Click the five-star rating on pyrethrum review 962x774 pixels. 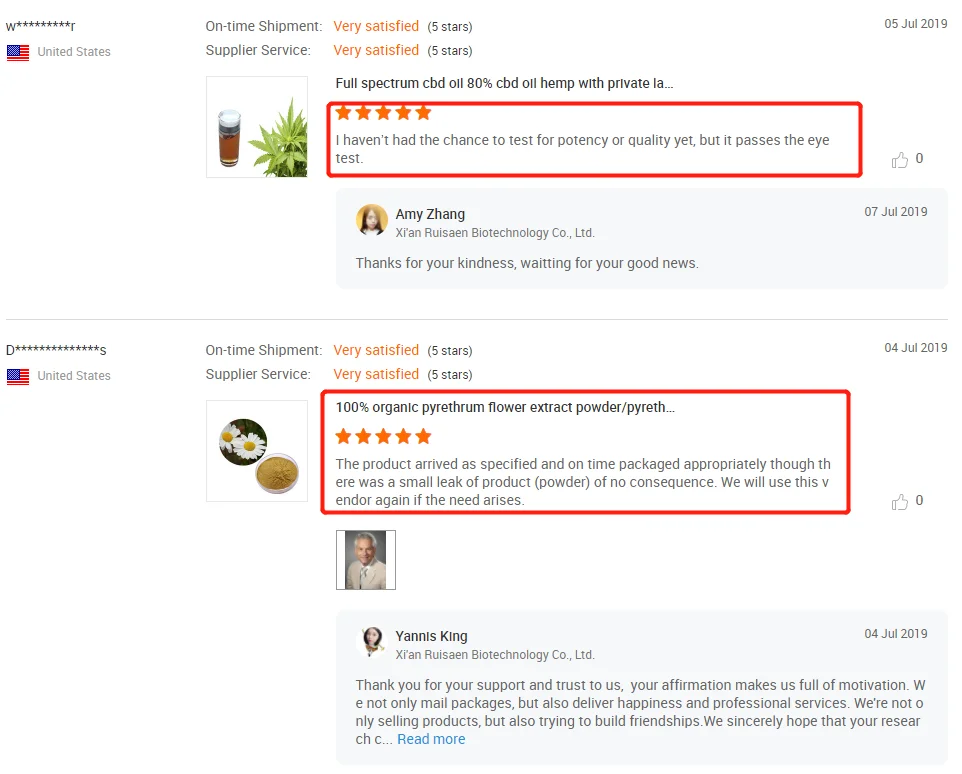pos(383,436)
